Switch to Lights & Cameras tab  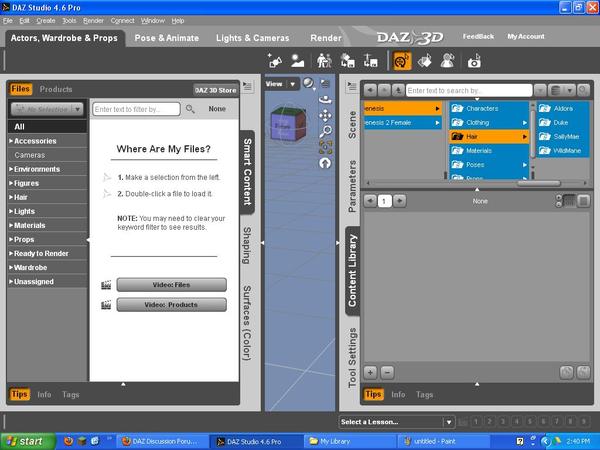pos(253,38)
